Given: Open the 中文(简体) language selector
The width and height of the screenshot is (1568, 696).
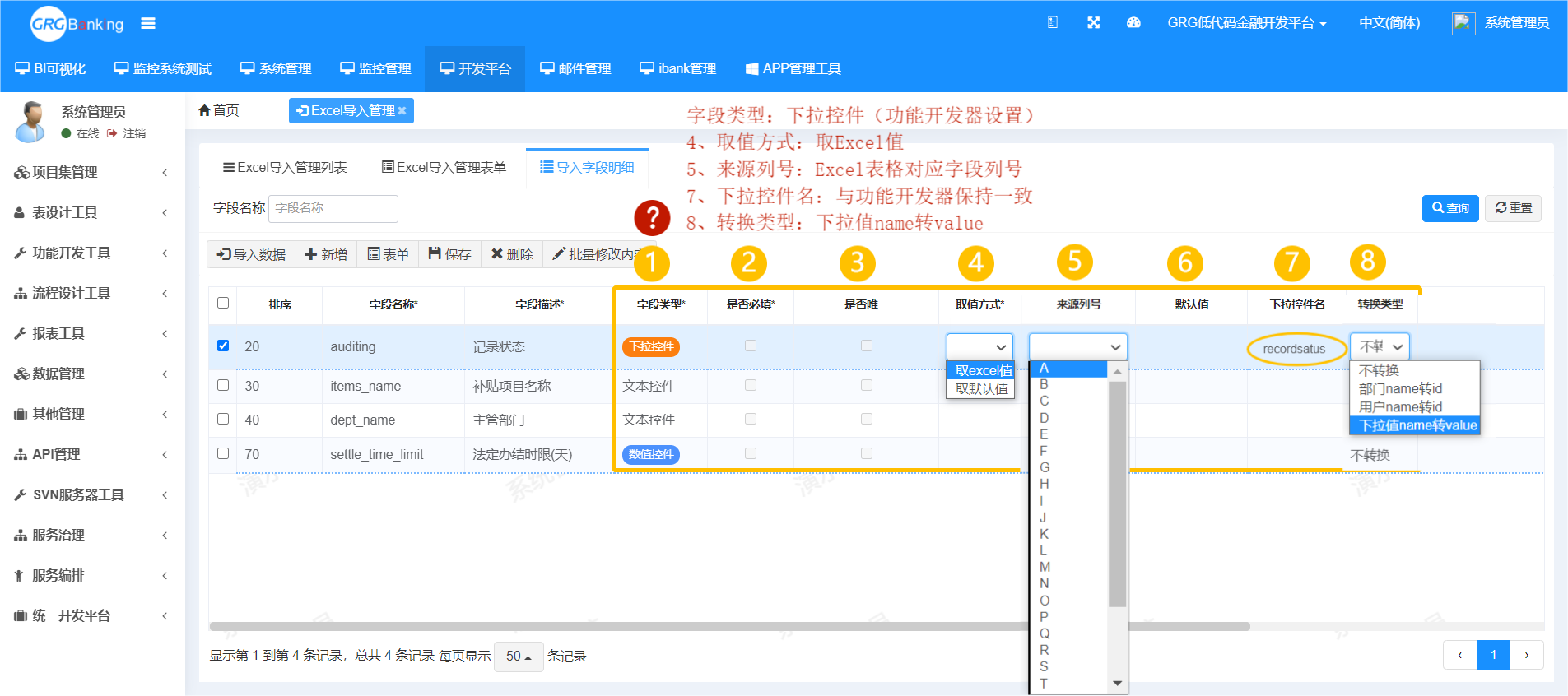Looking at the screenshot, I should tap(1389, 23).
